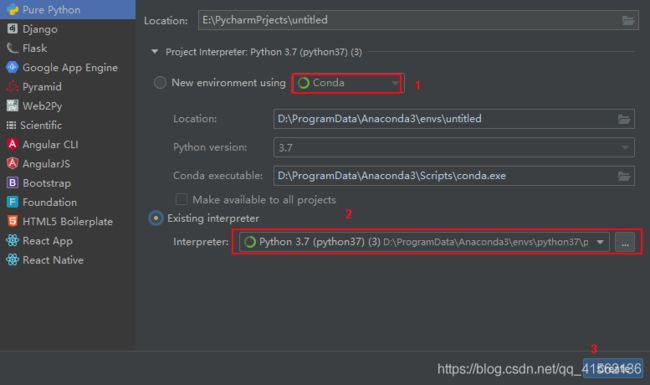Select the Django label in project types
The image size is (650, 385).
[x=40, y=29]
